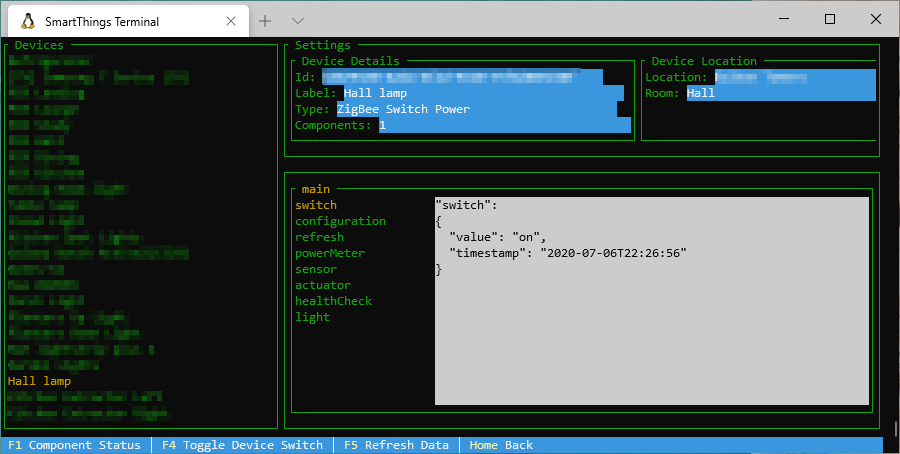Select the sensor capability
Image resolution: width=900 pixels, height=454 pixels.
point(316,269)
